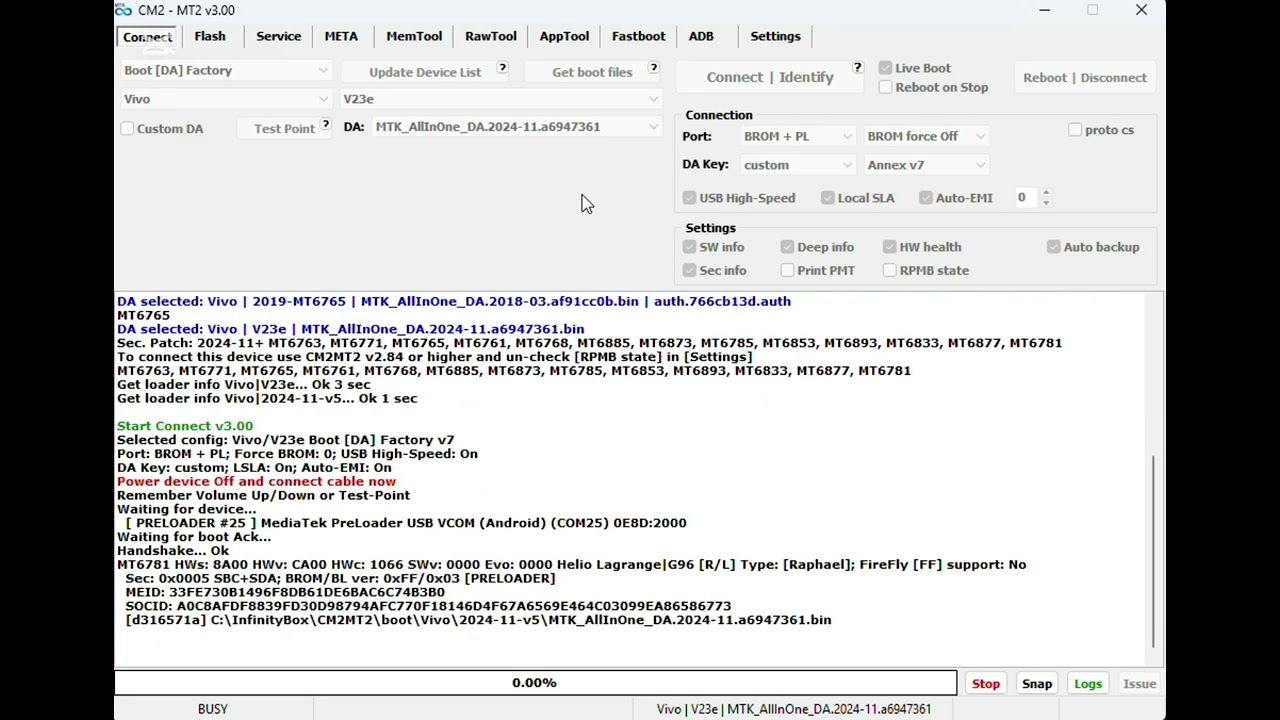Screen dimensions: 1280x720
Task: Open the help icon beside Update Device List
Action: [x=502, y=68]
